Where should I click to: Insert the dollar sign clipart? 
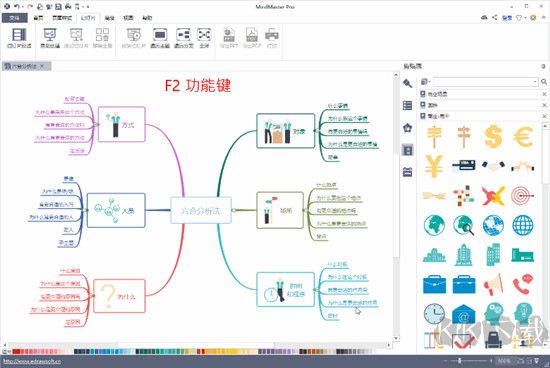point(493,136)
